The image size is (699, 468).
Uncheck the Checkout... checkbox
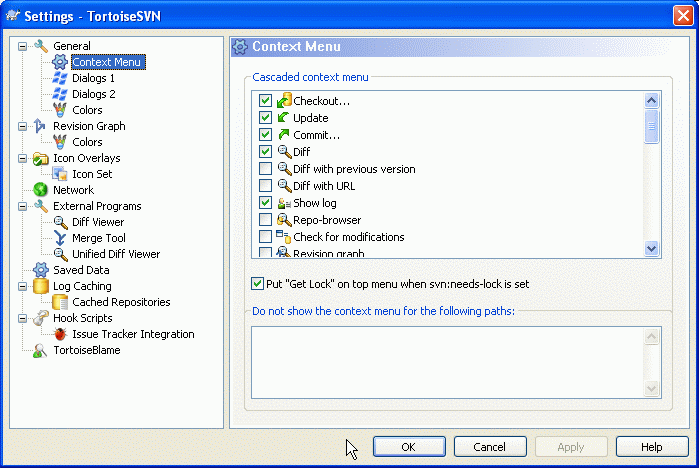(265, 101)
